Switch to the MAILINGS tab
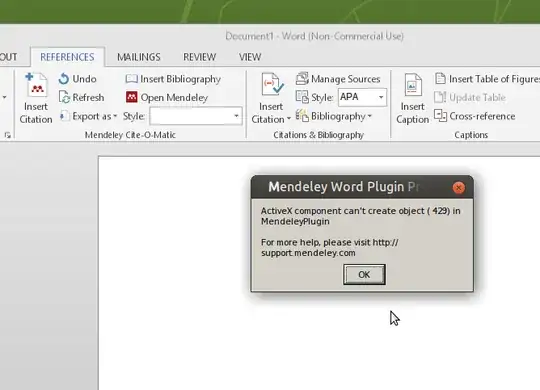Screen dimensions: 540x390 pyautogui.click(x=139, y=57)
